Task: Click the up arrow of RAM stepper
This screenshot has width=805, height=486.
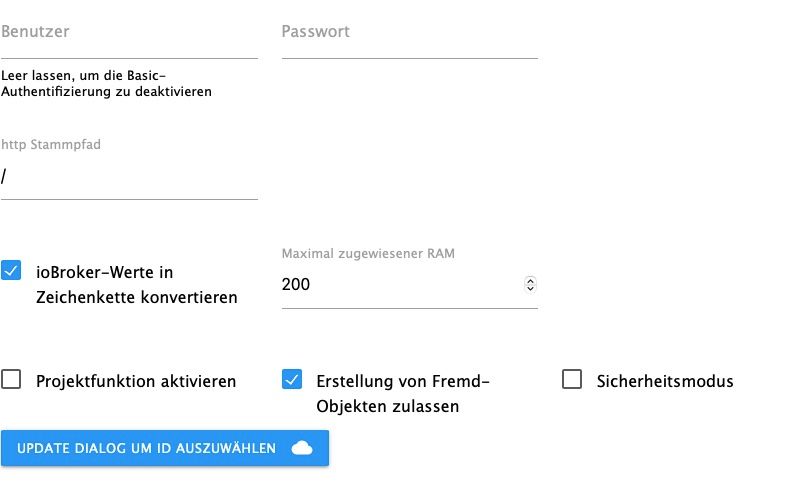Action: (530, 280)
